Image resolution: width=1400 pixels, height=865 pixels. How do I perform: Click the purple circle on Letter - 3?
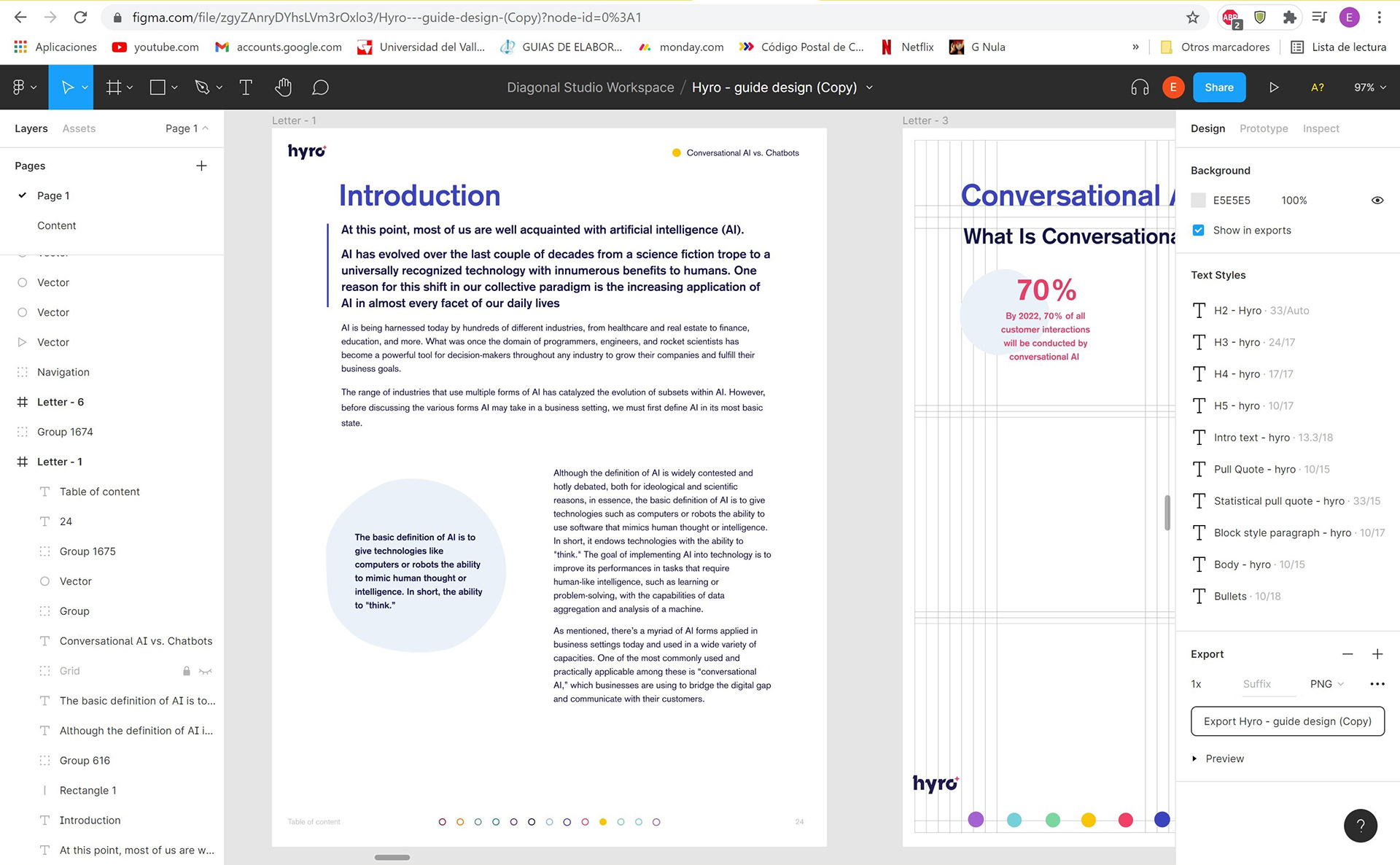976,819
